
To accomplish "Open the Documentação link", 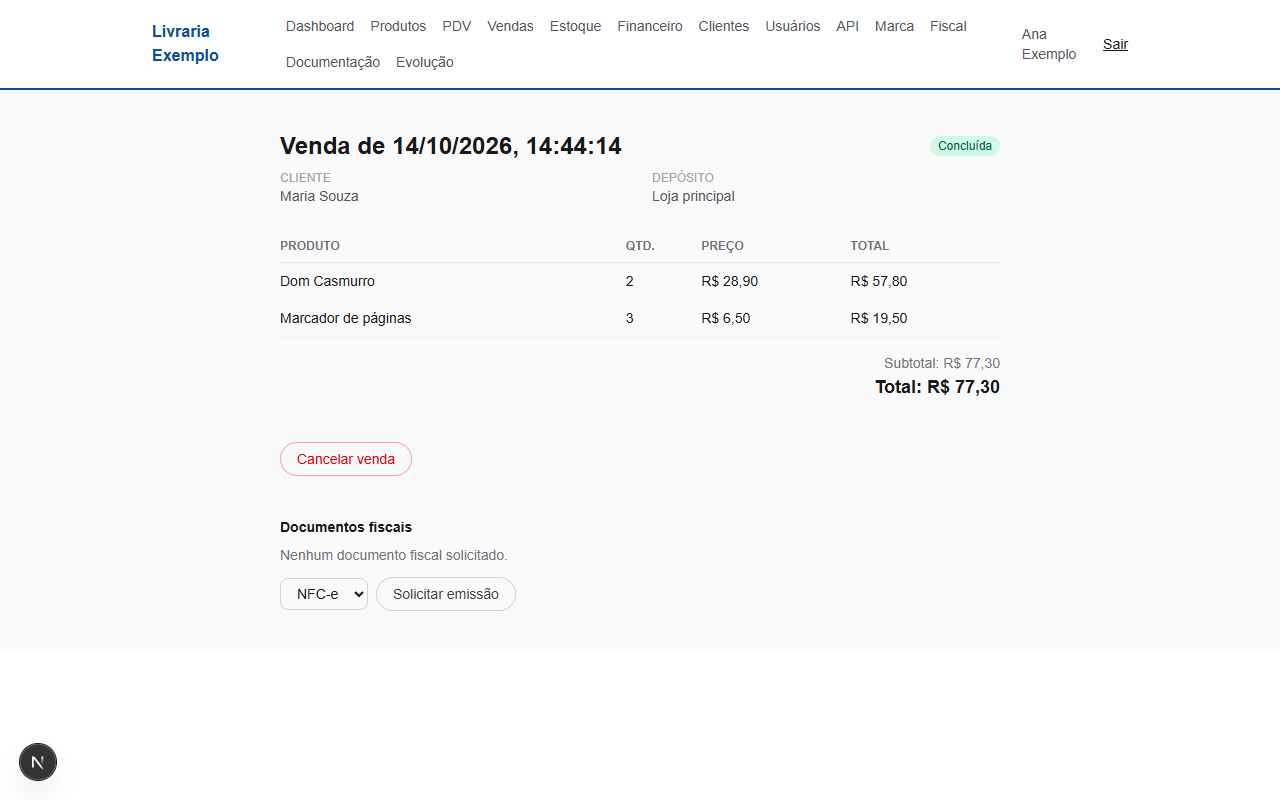I will coord(333,62).
